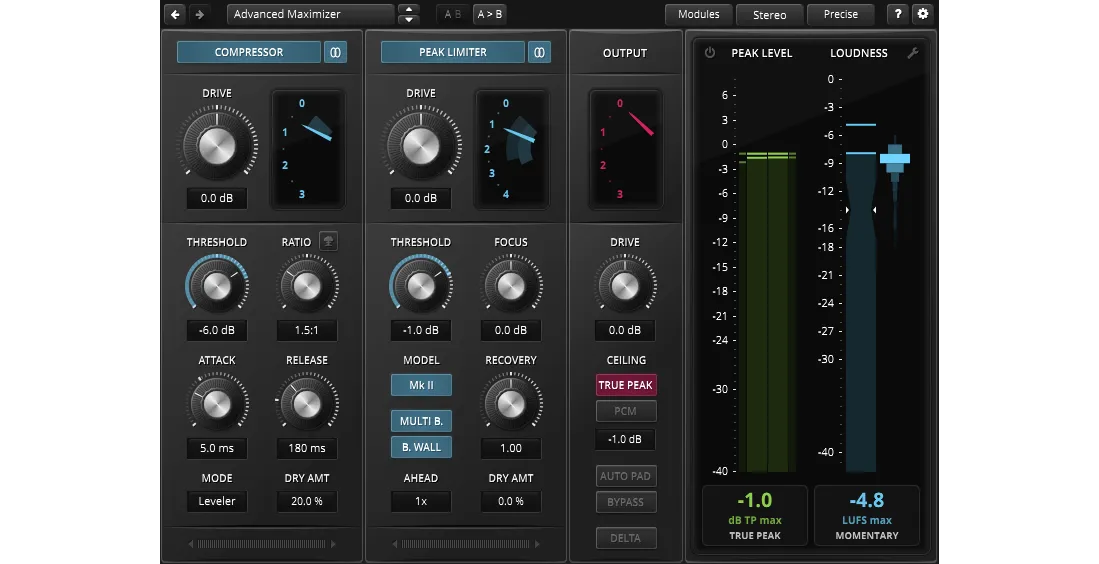Click the Compressor Attack knob

217,403
